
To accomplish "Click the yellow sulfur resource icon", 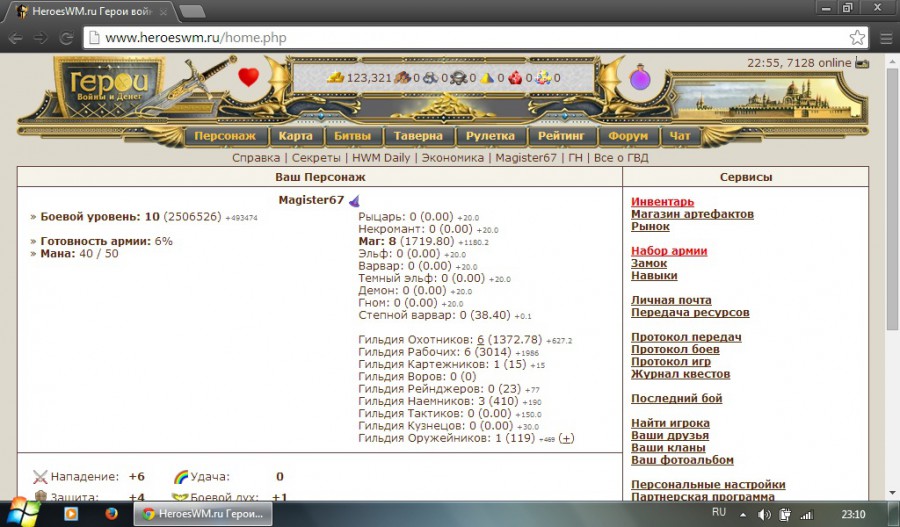I will click(x=487, y=78).
